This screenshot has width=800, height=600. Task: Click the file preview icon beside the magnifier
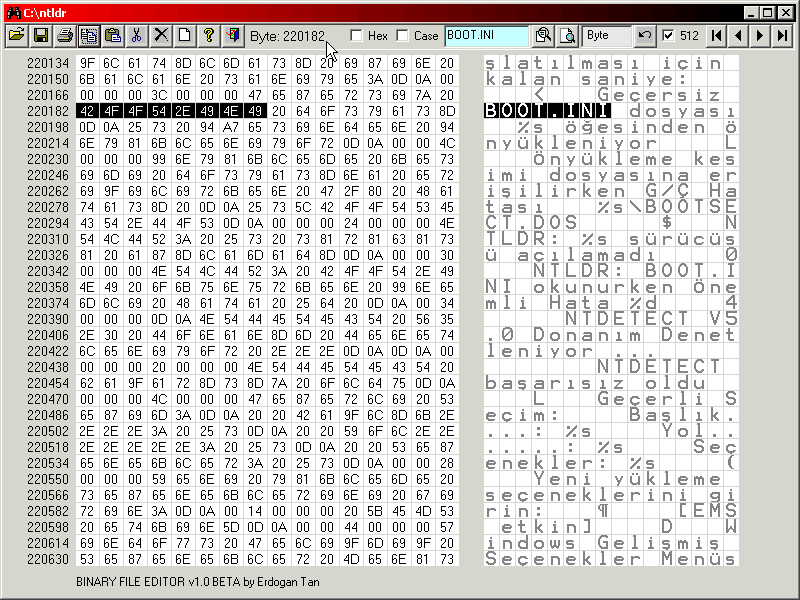pyautogui.click(x=568, y=34)
